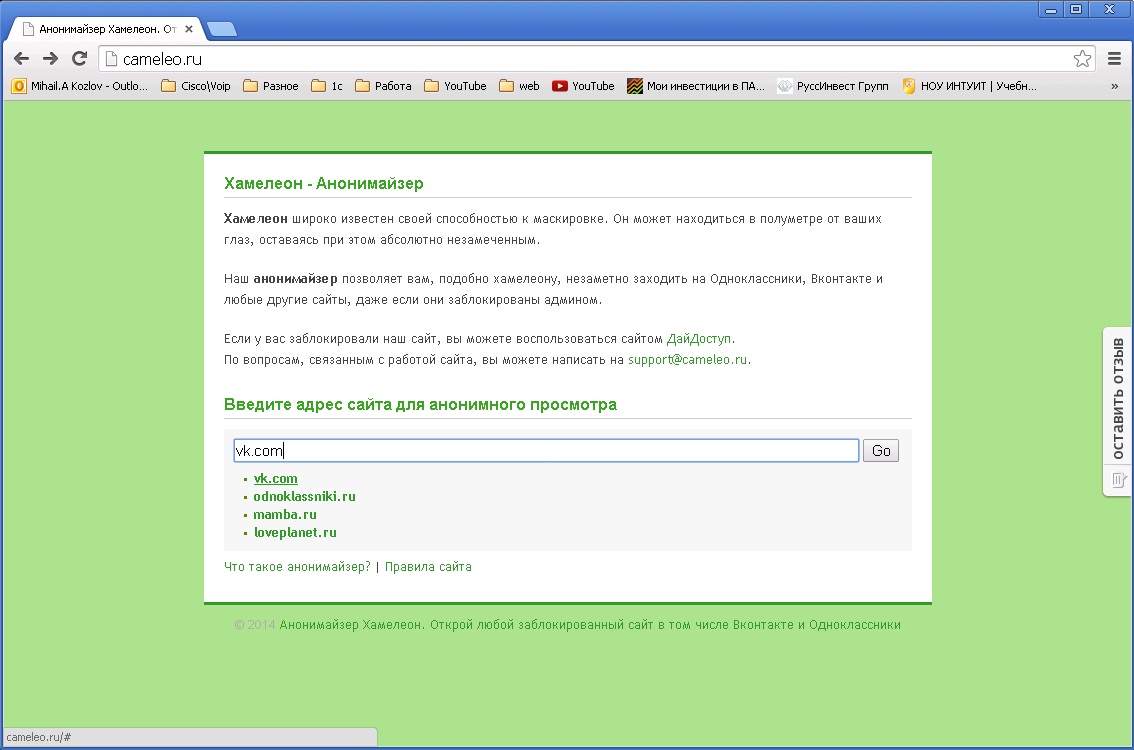1134x750 pixels.
Task: Expand the Работа bookmarks folder
Action: pyautogui.click(x=383, y=86)
